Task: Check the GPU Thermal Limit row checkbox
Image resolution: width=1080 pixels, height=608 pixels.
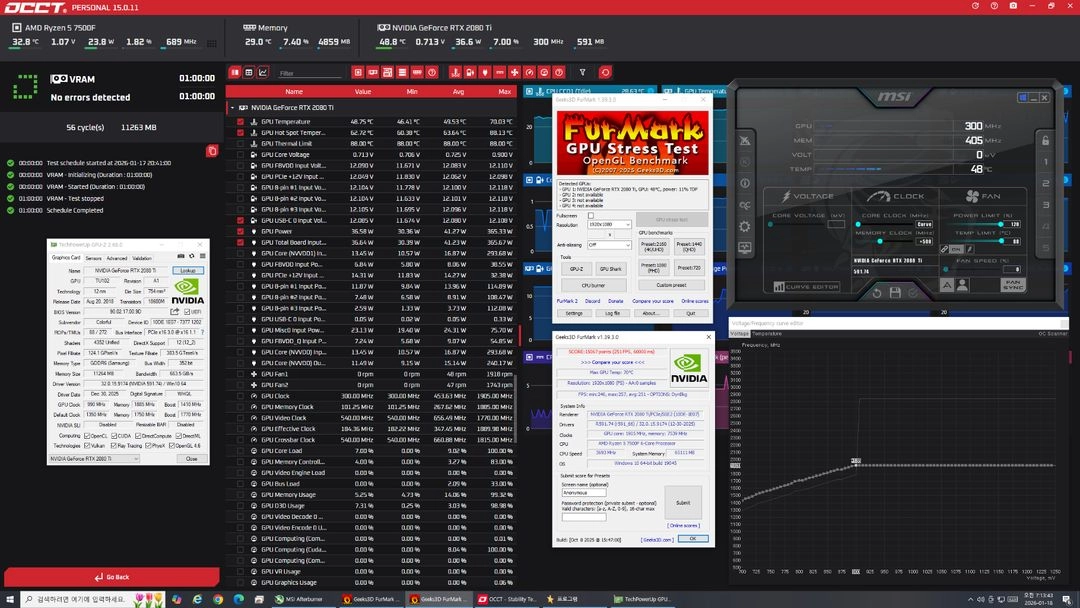Action: [x=240, y=144]
